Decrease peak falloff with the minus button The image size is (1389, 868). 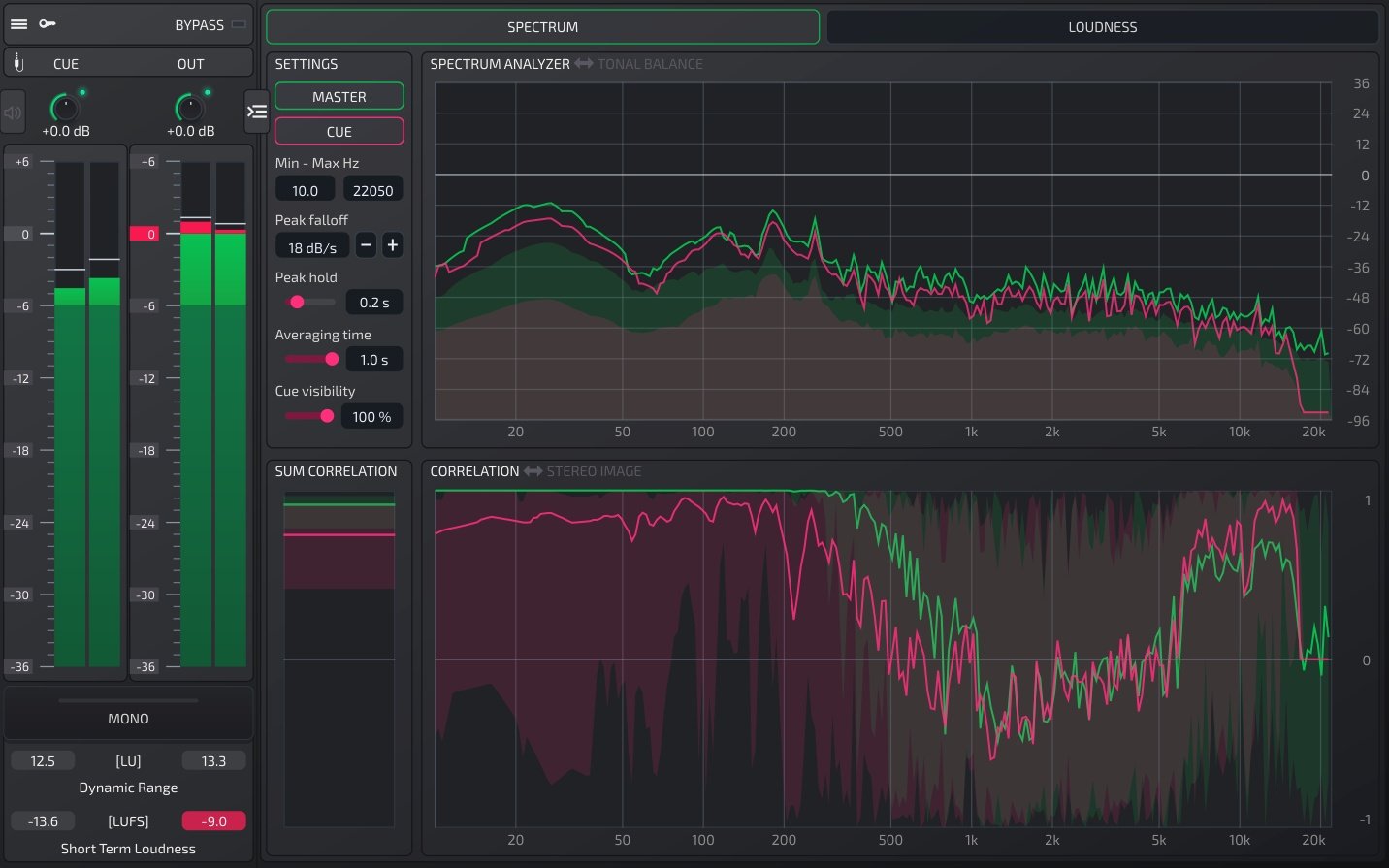366,245
